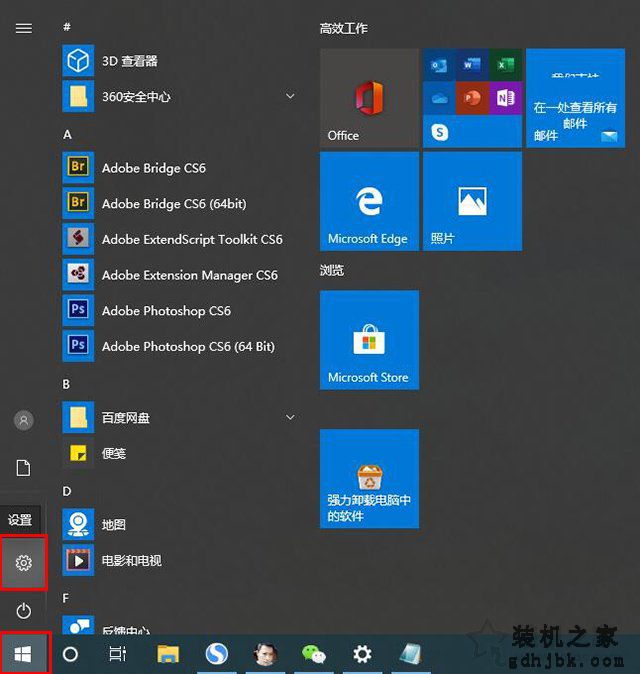Launch Adobe Photoshop CS6 (64 Bit) icon
640x674 pixels.
(78, 346)
